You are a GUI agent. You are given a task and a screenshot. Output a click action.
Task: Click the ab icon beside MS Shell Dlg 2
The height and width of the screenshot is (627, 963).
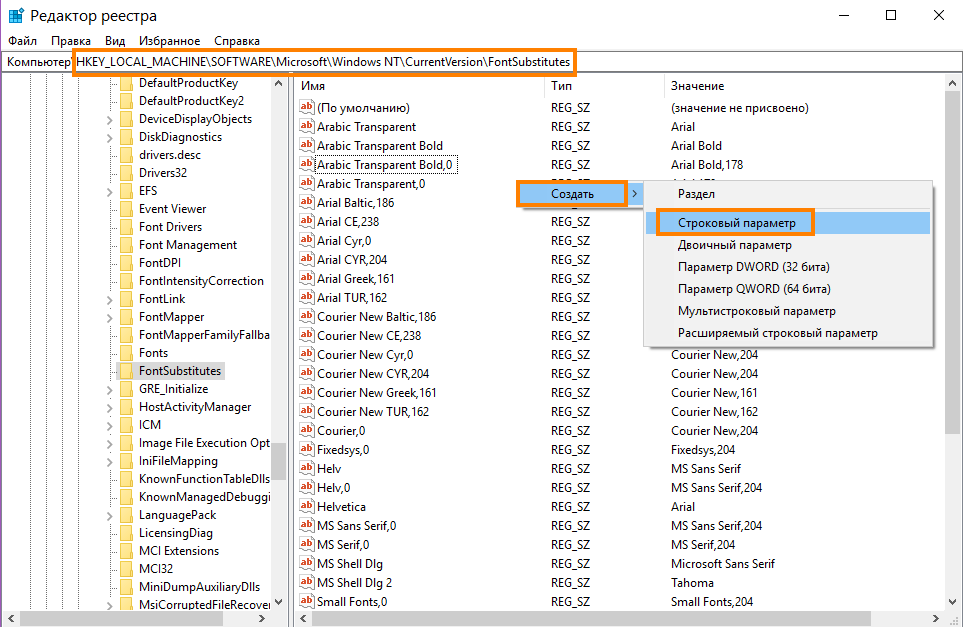click(x=306, y=583)
